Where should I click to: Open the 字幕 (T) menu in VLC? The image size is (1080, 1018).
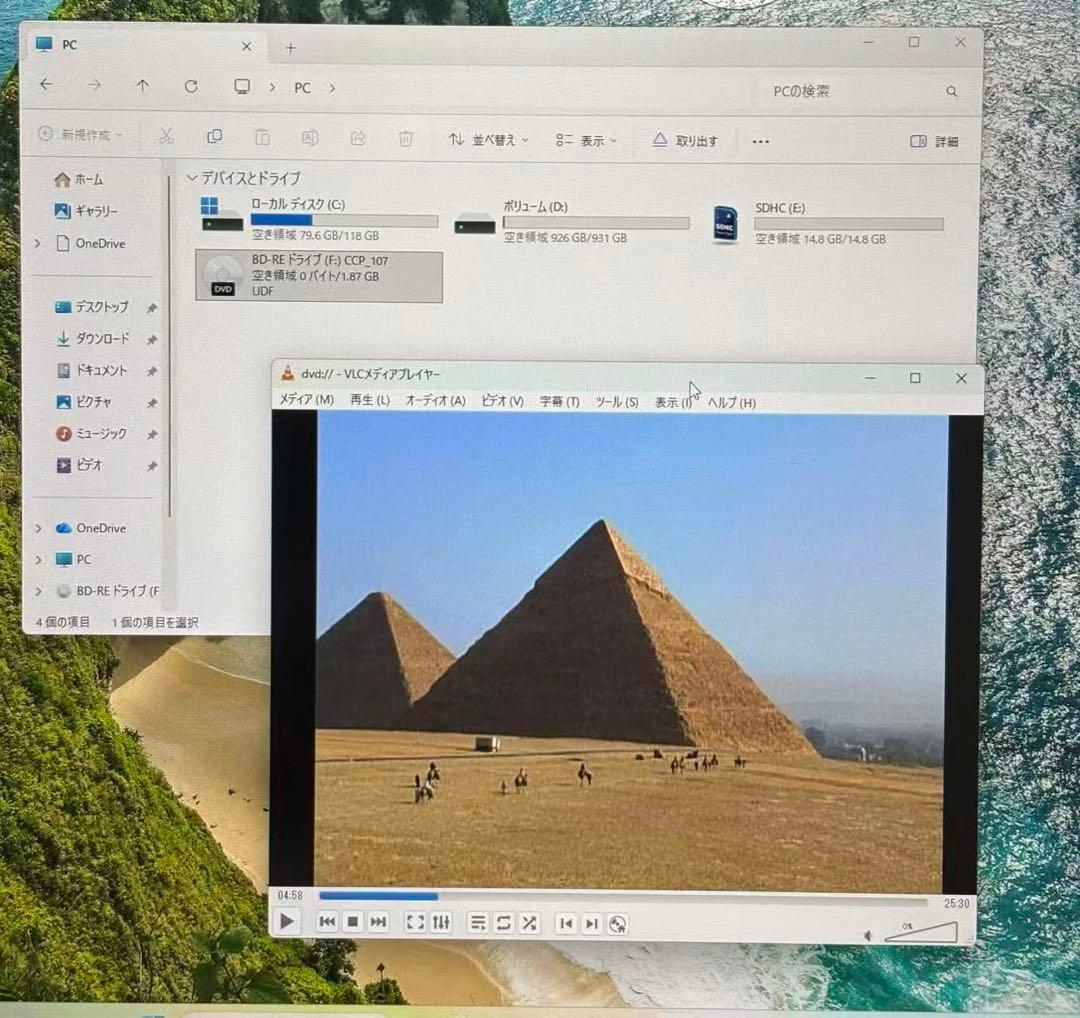[559, 401]
